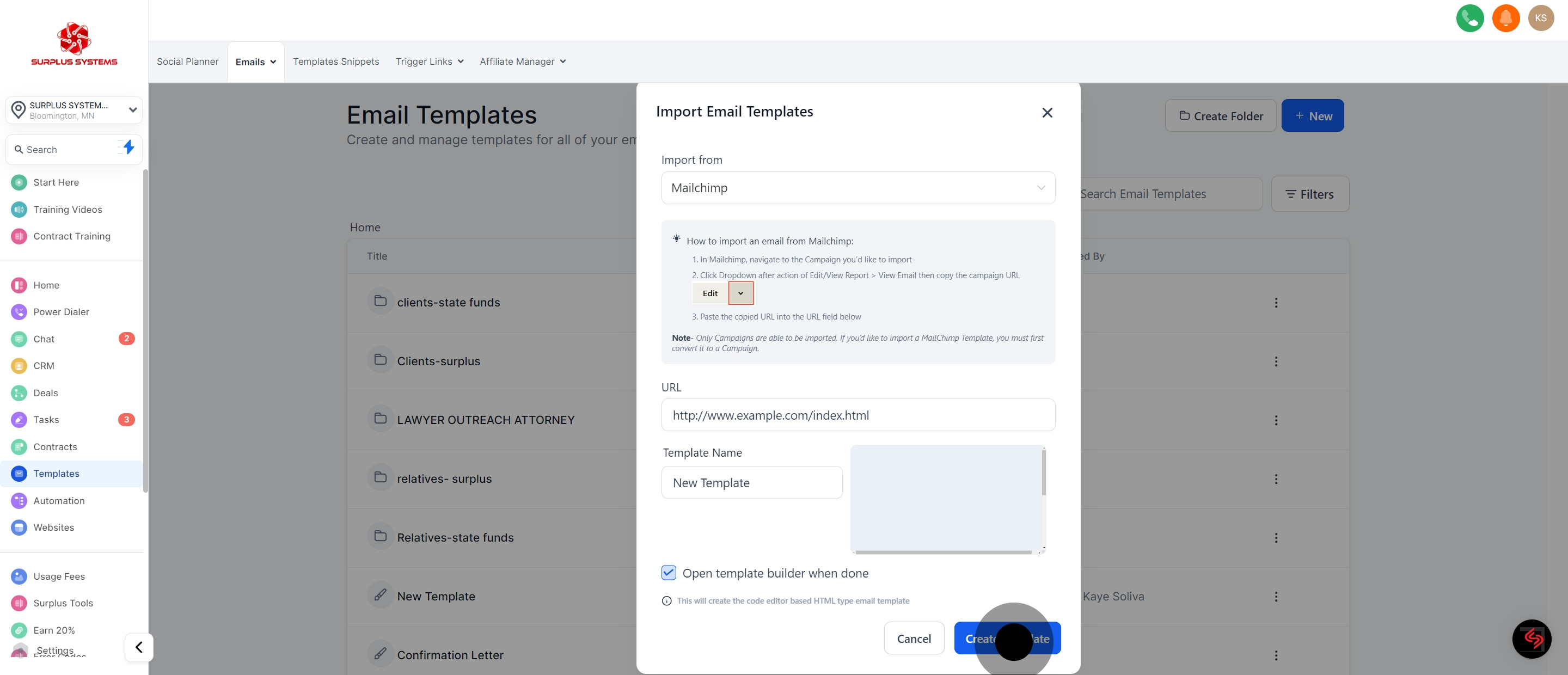
Task: Open the Automation sidebar icon
Action: (19, 500)
